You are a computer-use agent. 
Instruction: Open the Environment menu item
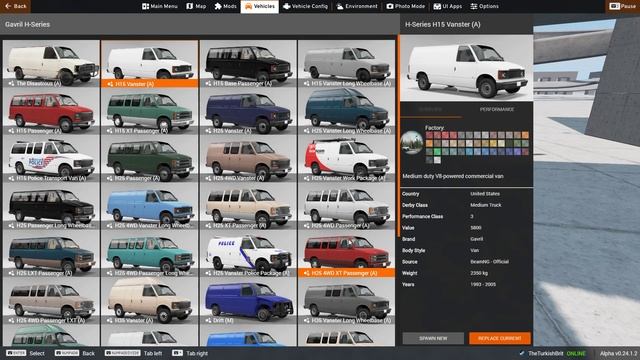coord(357,6)
